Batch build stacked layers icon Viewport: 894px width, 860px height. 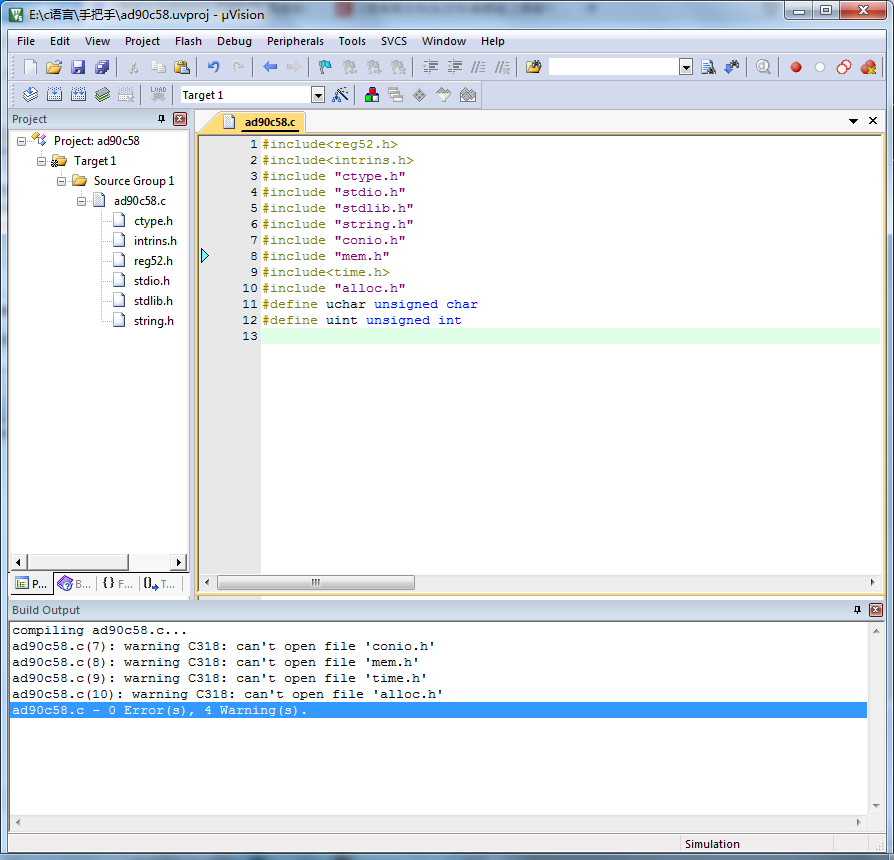(102, 95)
